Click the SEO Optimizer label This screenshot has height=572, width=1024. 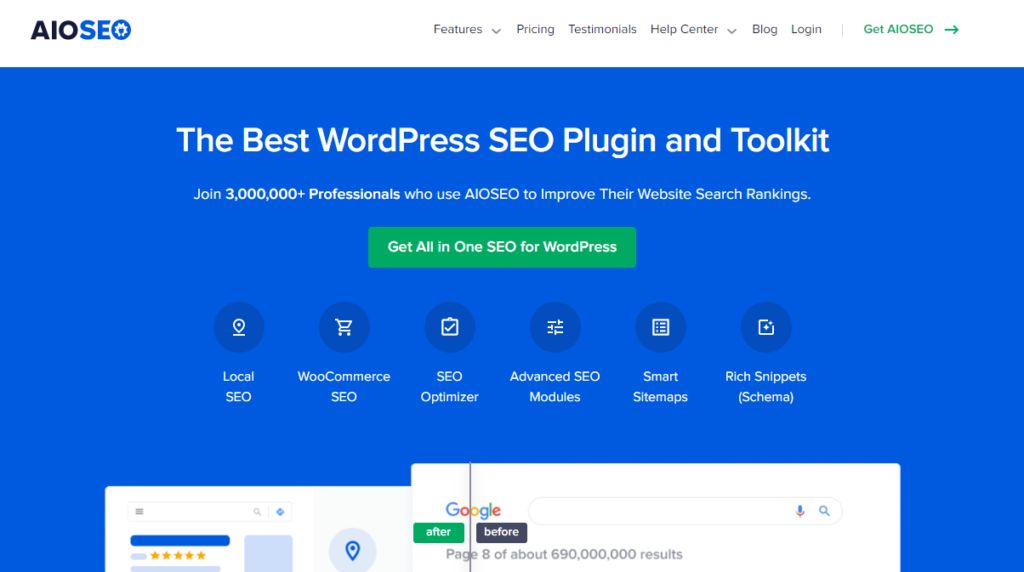tap(449, 387)
